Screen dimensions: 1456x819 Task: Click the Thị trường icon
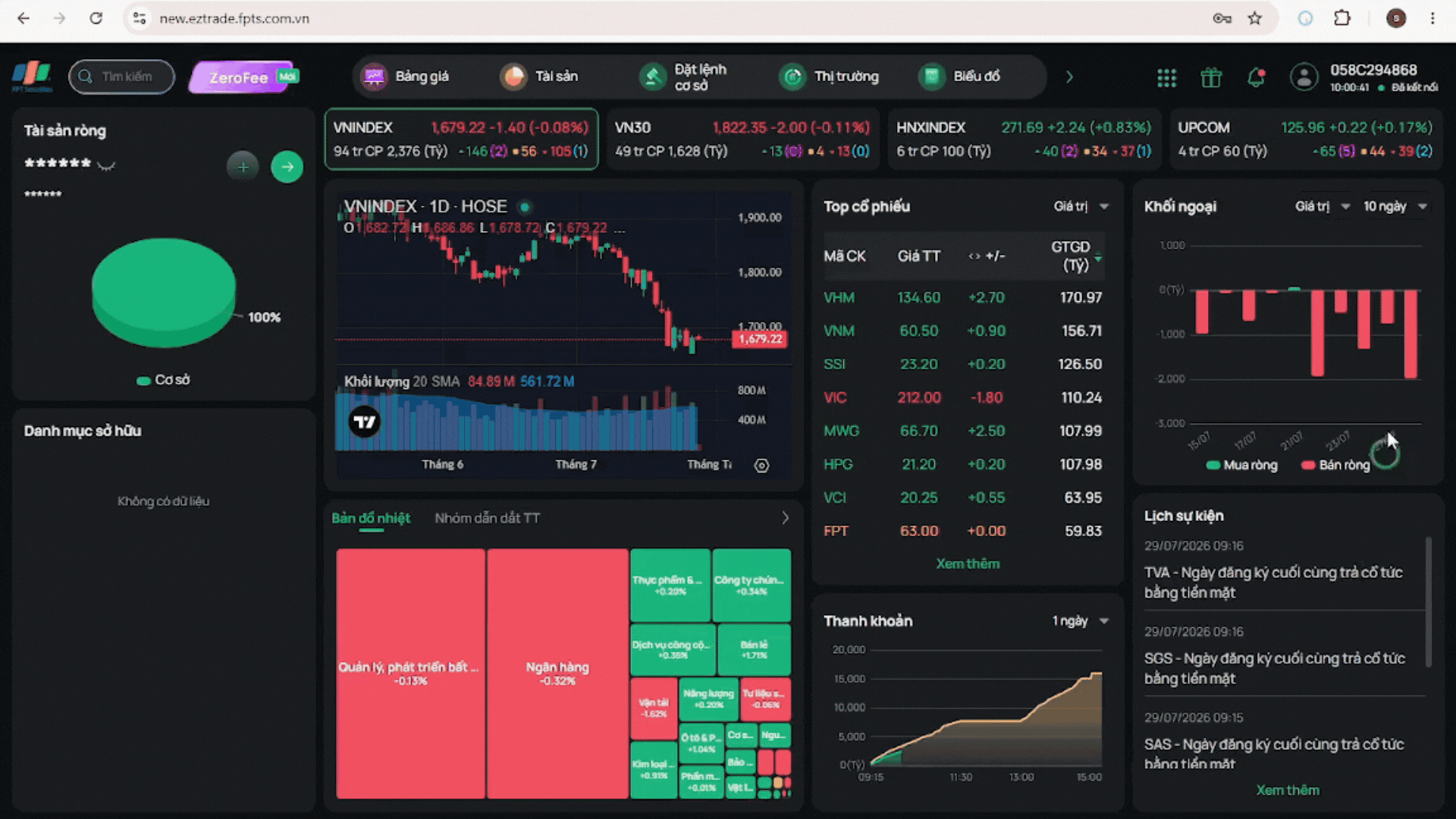[x=792, y=77]
